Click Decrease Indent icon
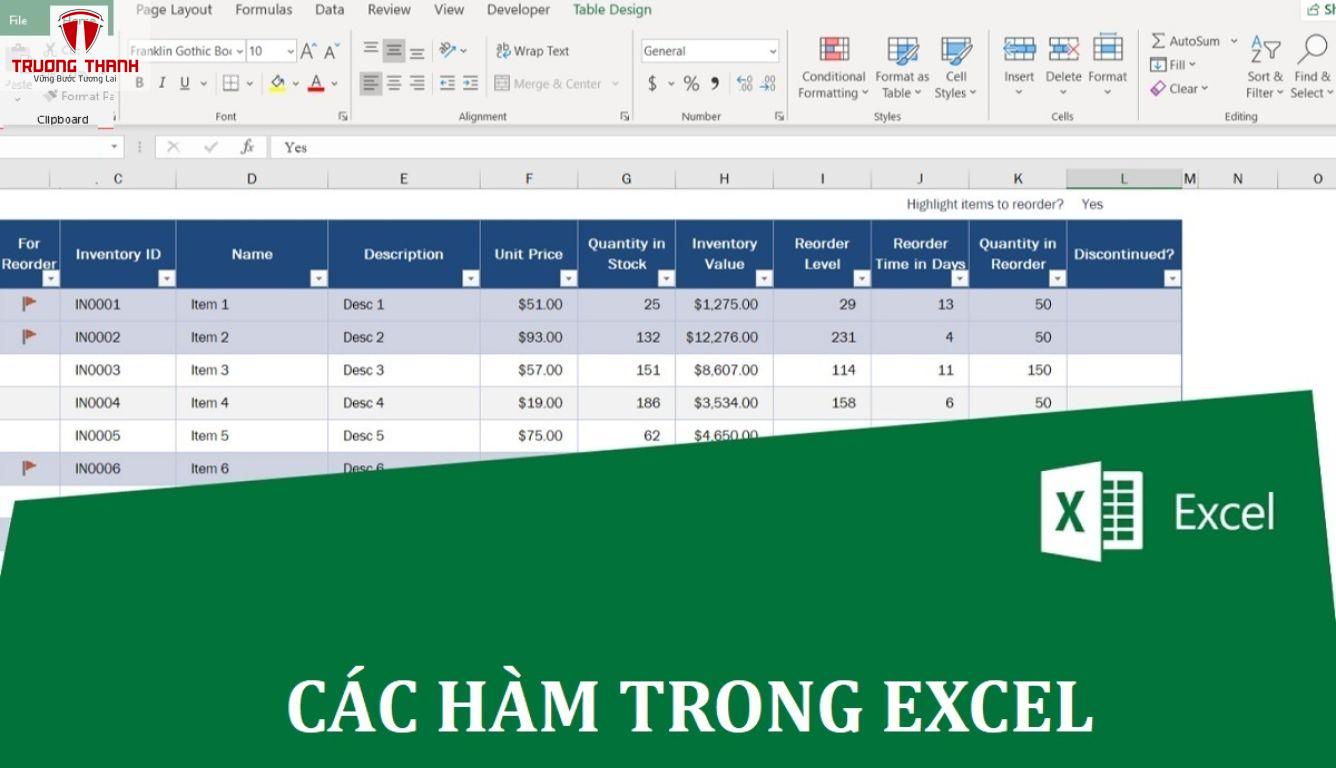The height and width of the screenshot is (768, 1336). pos(447,84)
